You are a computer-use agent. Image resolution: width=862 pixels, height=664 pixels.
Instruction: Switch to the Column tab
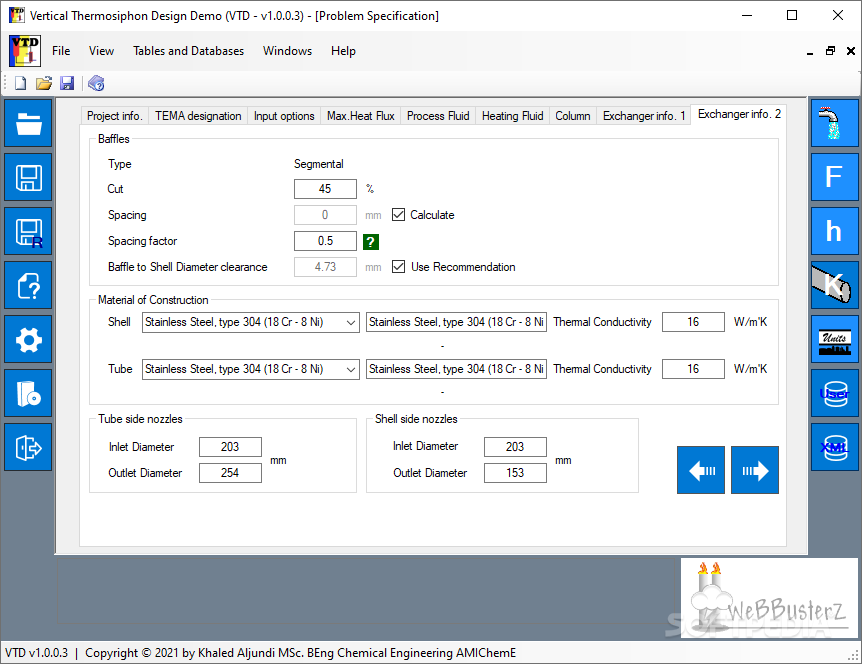click(x=573, y=116)
